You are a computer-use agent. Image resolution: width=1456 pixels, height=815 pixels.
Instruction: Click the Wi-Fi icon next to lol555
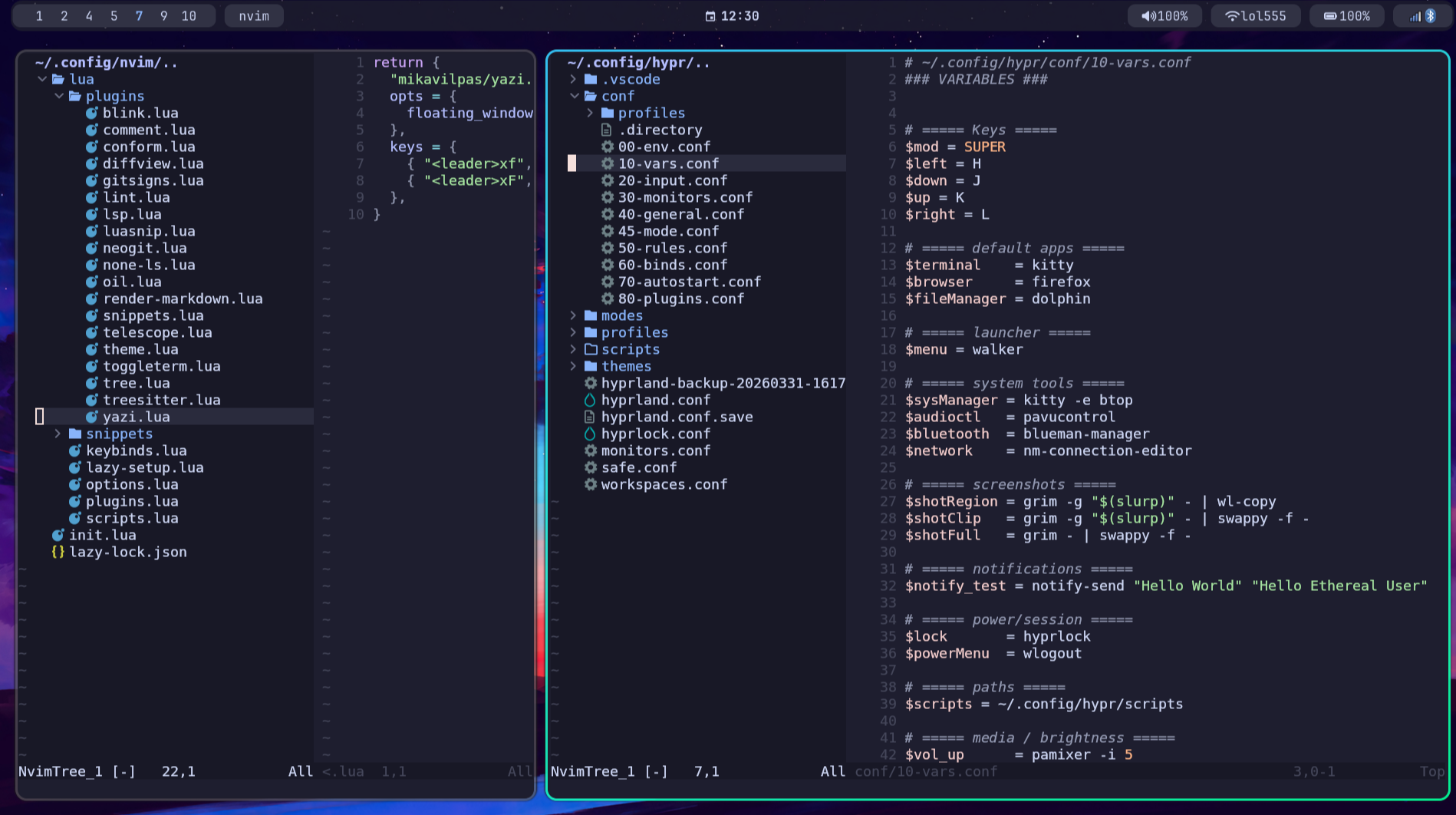pos(1232,16)
